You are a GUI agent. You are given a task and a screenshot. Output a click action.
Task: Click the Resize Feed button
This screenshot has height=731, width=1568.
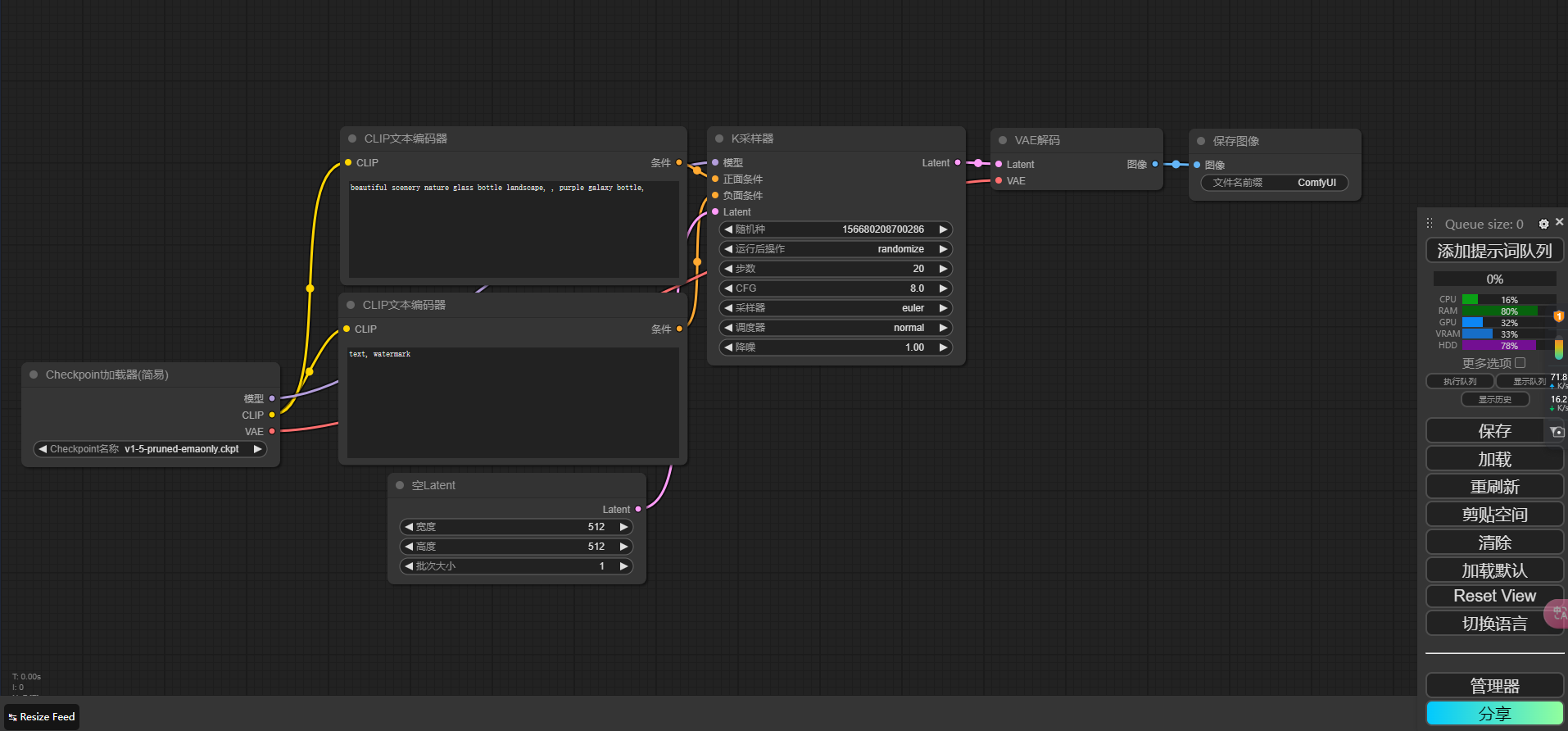(42, 716)
